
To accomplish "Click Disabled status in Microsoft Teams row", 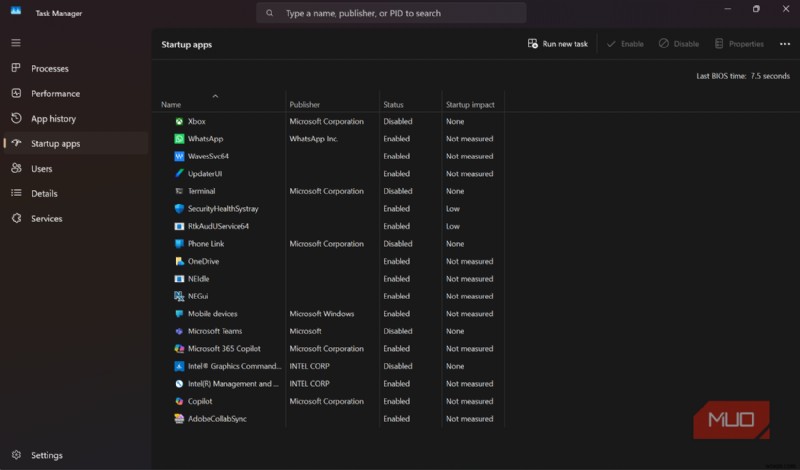I will pyautogui.click(x=397, y=331).
